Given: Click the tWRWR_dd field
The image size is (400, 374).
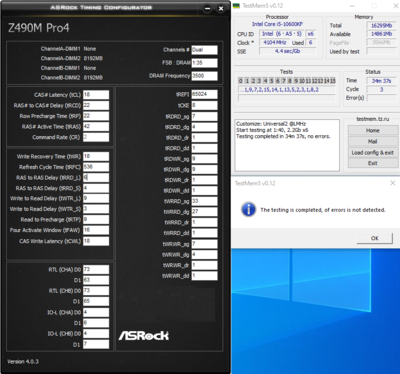Looking at the screenshot, I should (205, 276).
